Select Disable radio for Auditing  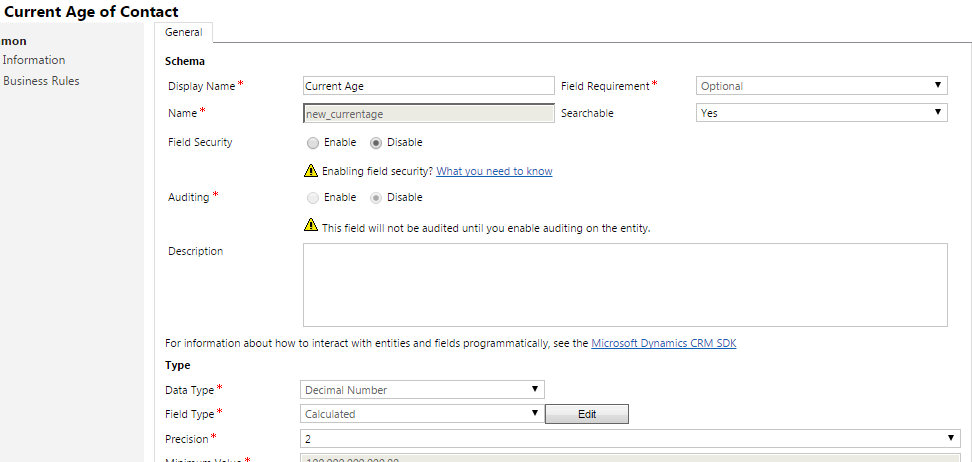[376, 198]
